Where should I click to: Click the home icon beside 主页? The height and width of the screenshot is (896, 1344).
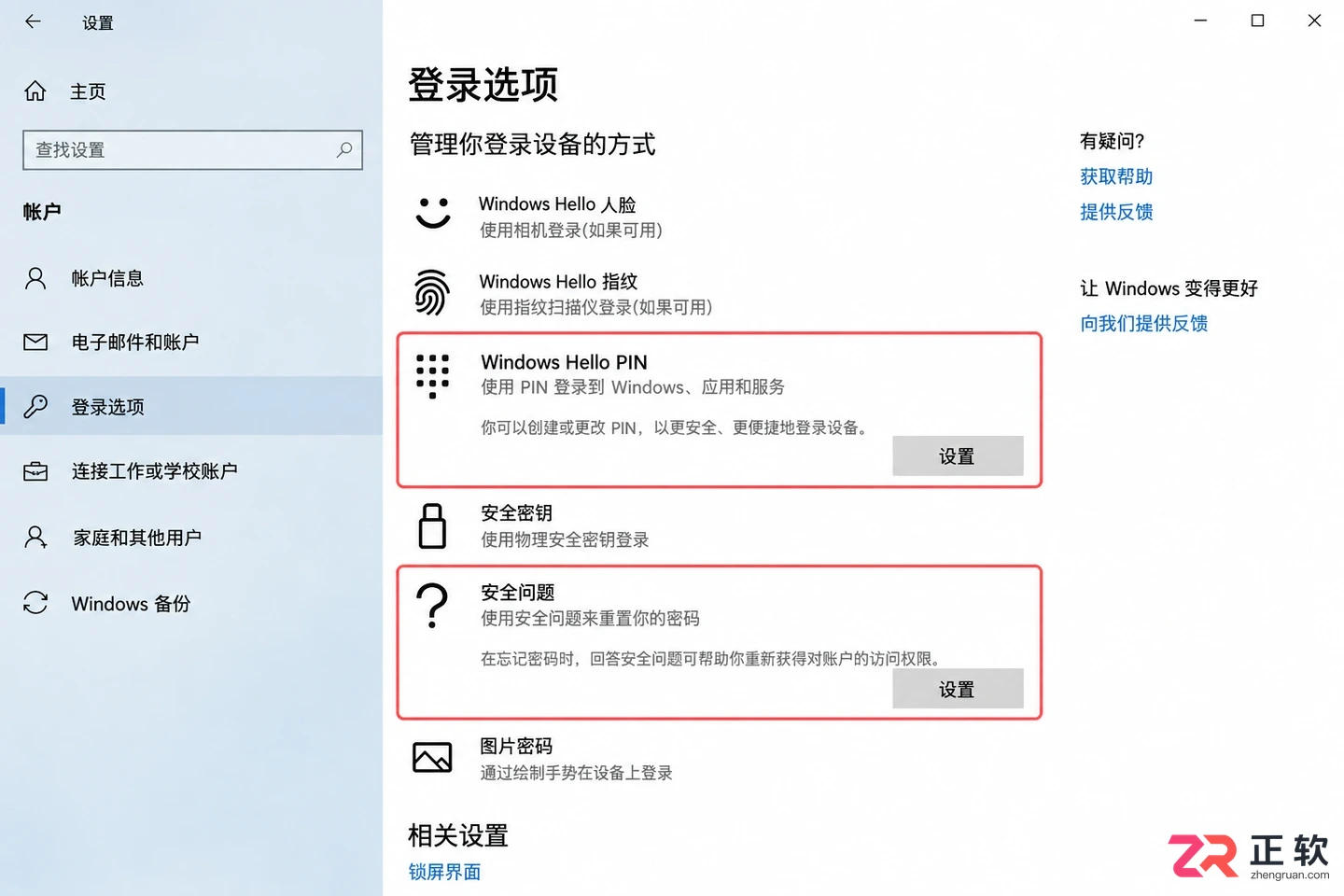click(x=35, y=91)
